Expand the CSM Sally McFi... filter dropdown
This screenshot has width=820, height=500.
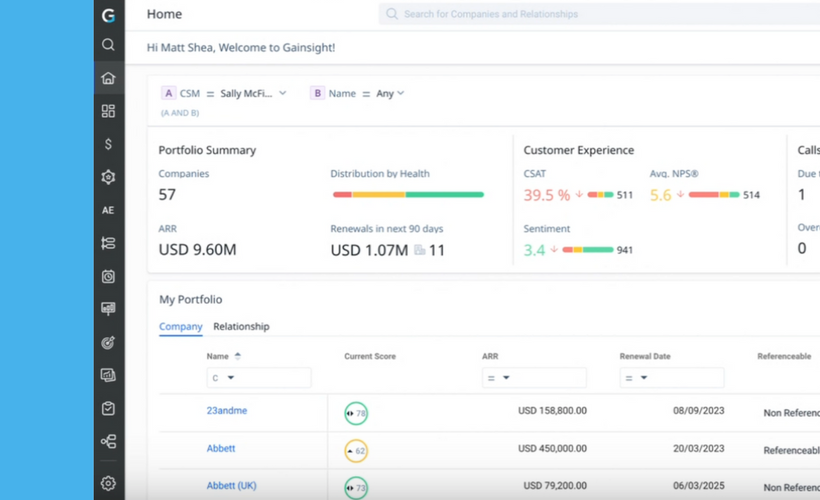coord(283,93)
